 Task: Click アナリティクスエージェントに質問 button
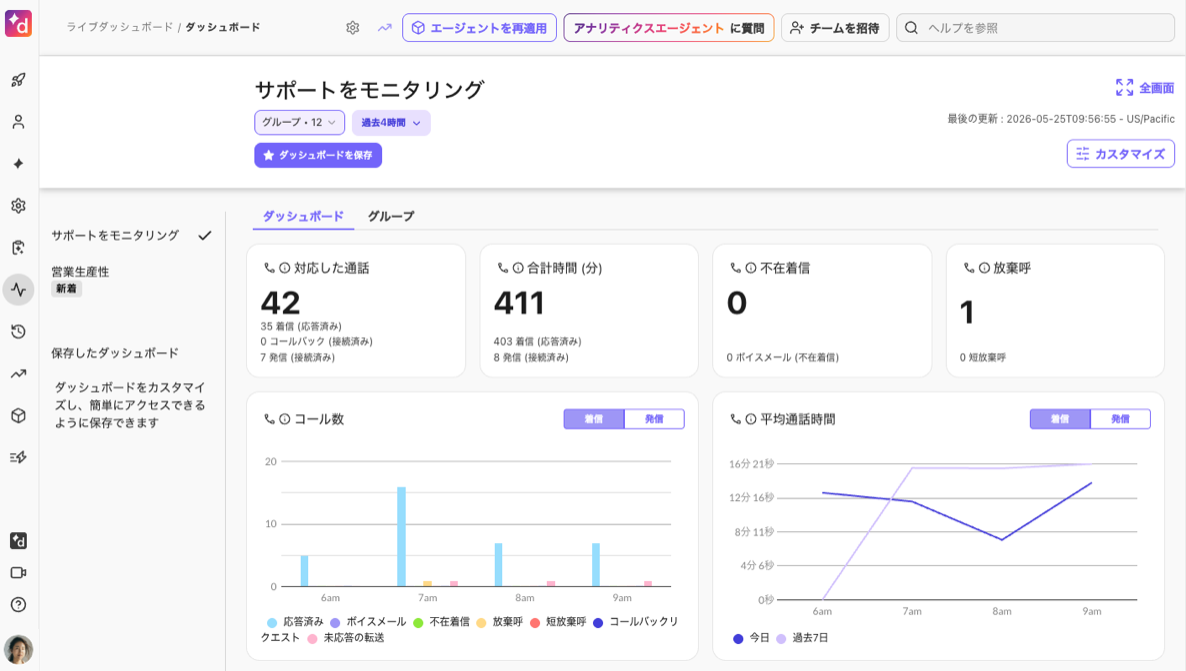point(669,28)
